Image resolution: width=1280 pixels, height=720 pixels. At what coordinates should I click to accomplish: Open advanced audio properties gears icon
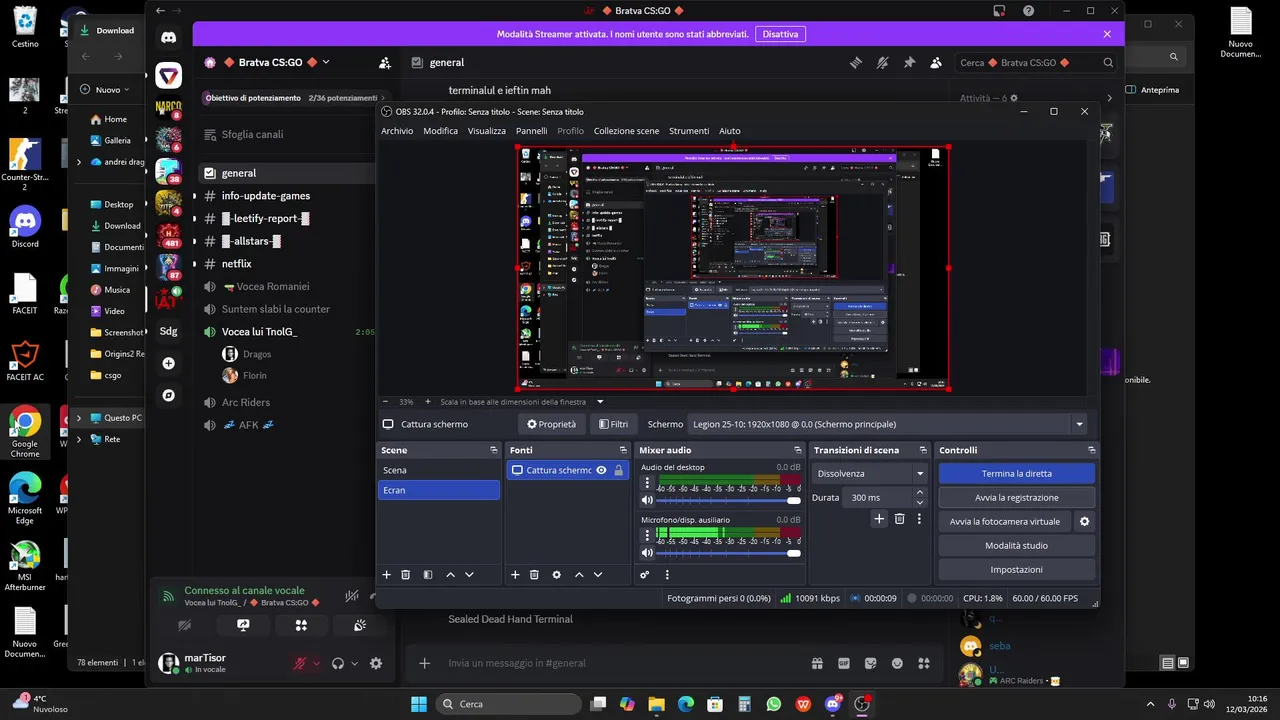click(645, 575)
